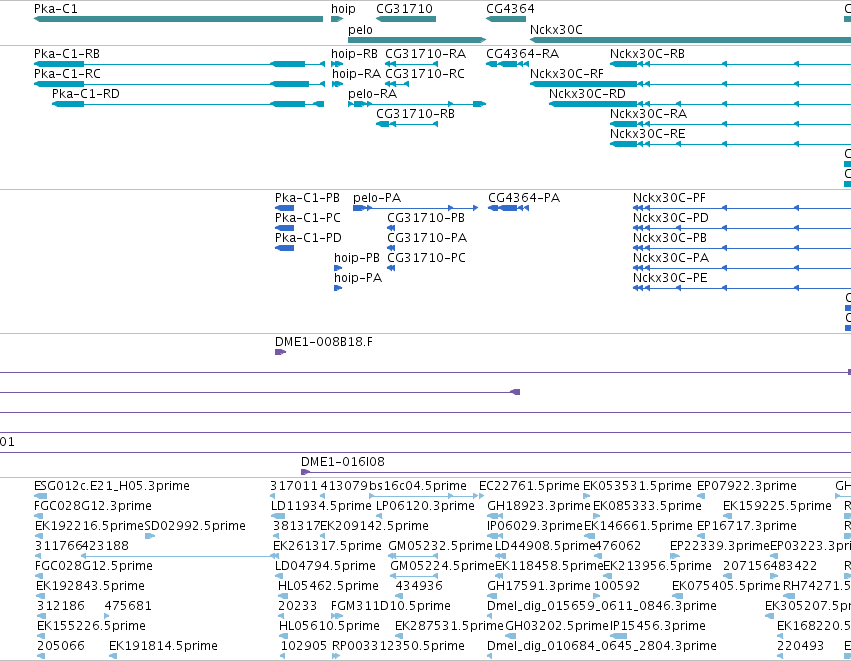Select transcript Nckx30C-RA
The image size is (851, 661).
[730, 124]
